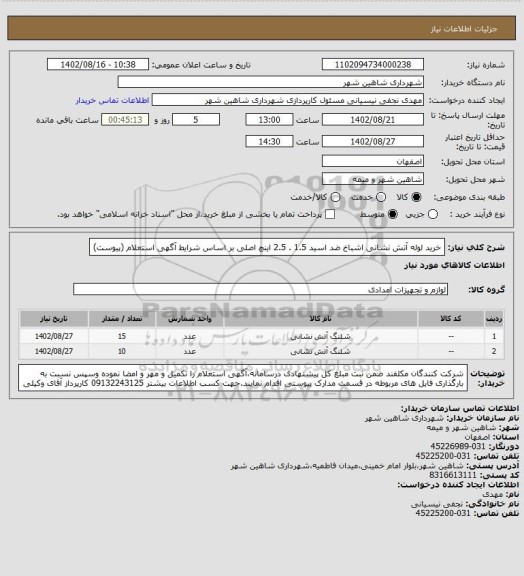Click the delivery city field شاهین شهر و میمه
Image resolution: width=524 pixels, height=576 pixels.
pyautogui.click(x=373, y=179)
